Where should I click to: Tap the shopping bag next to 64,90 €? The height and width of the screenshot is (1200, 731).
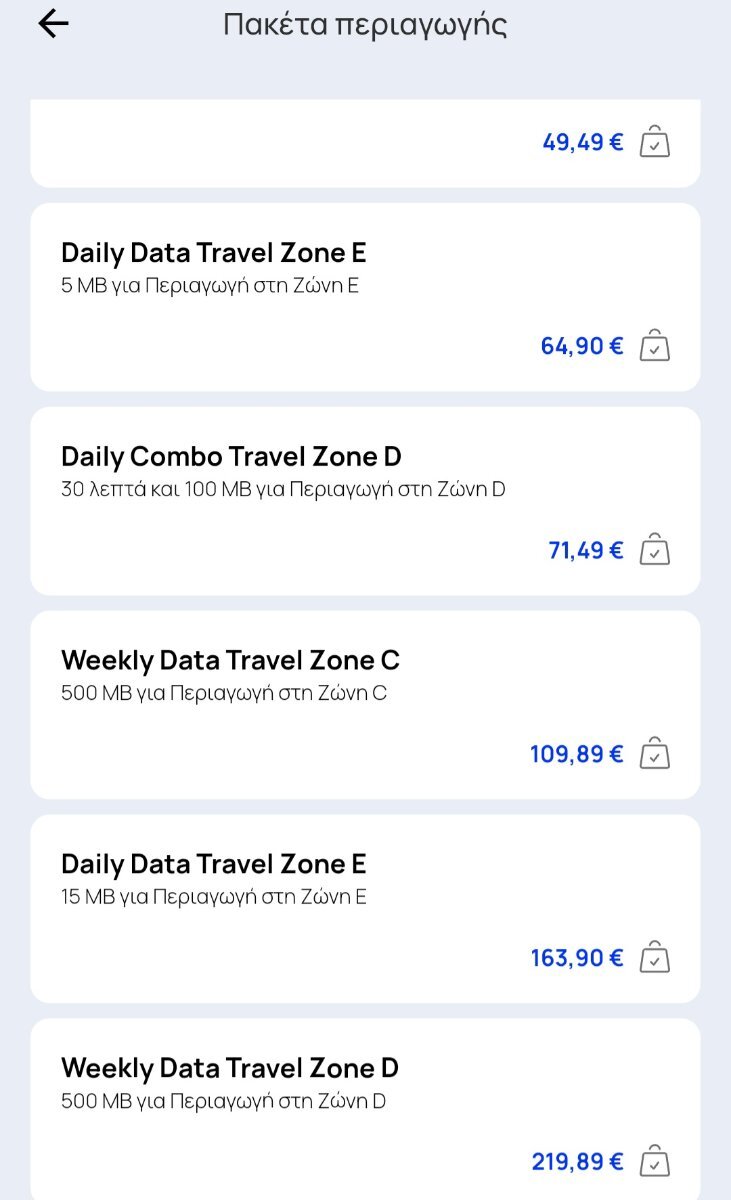654,346
